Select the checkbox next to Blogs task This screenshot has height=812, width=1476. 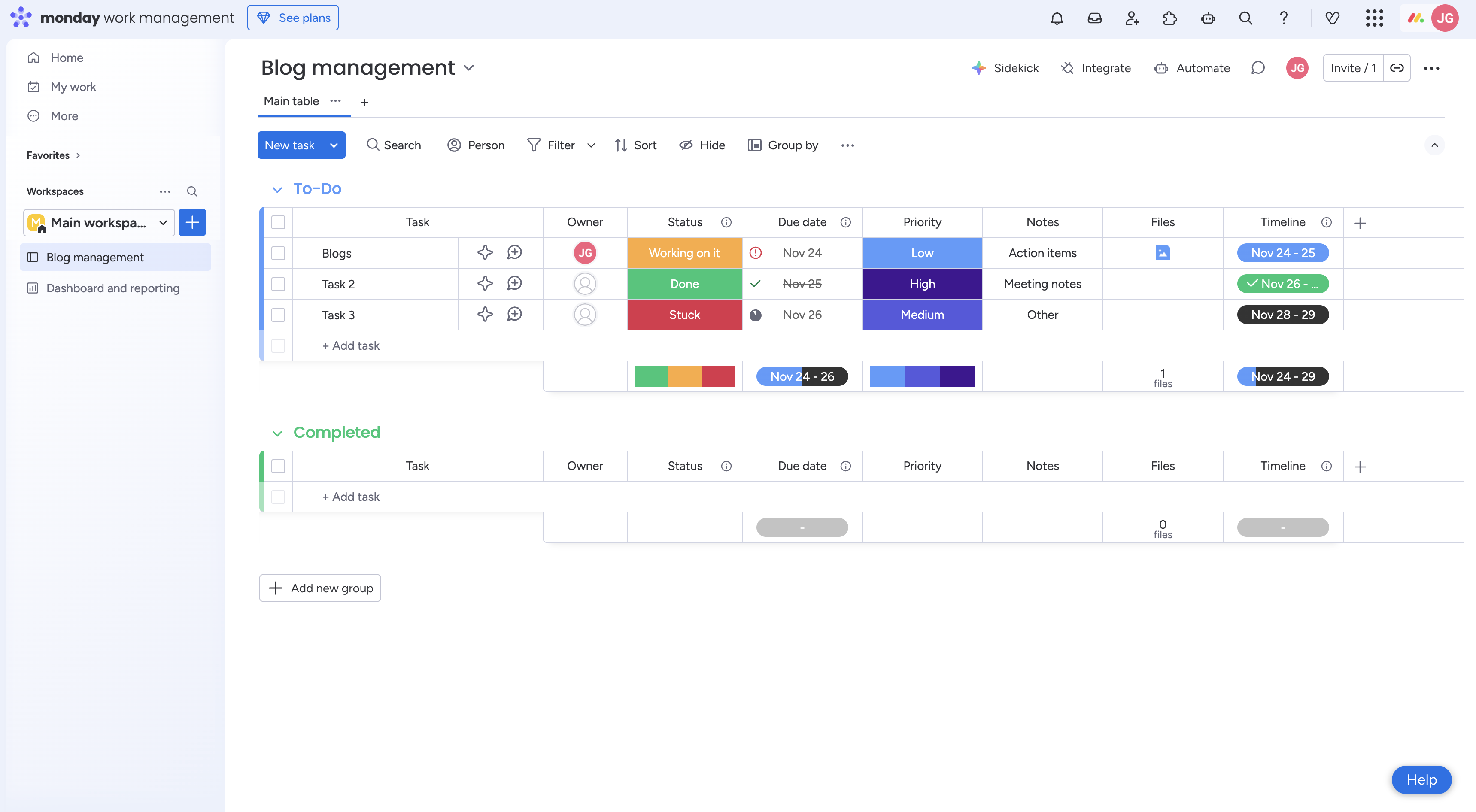(x=279, y=252)
